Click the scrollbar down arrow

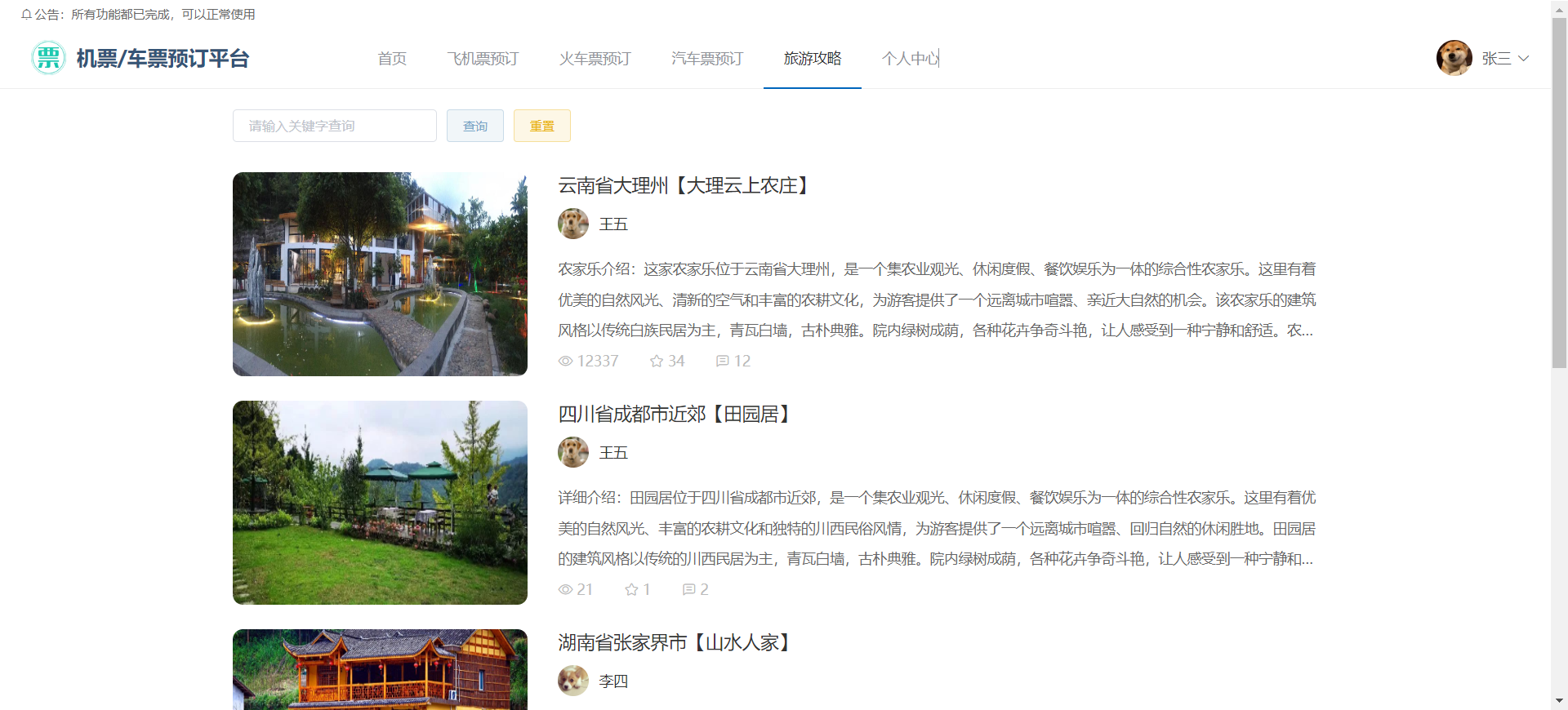pos(1559,700)
